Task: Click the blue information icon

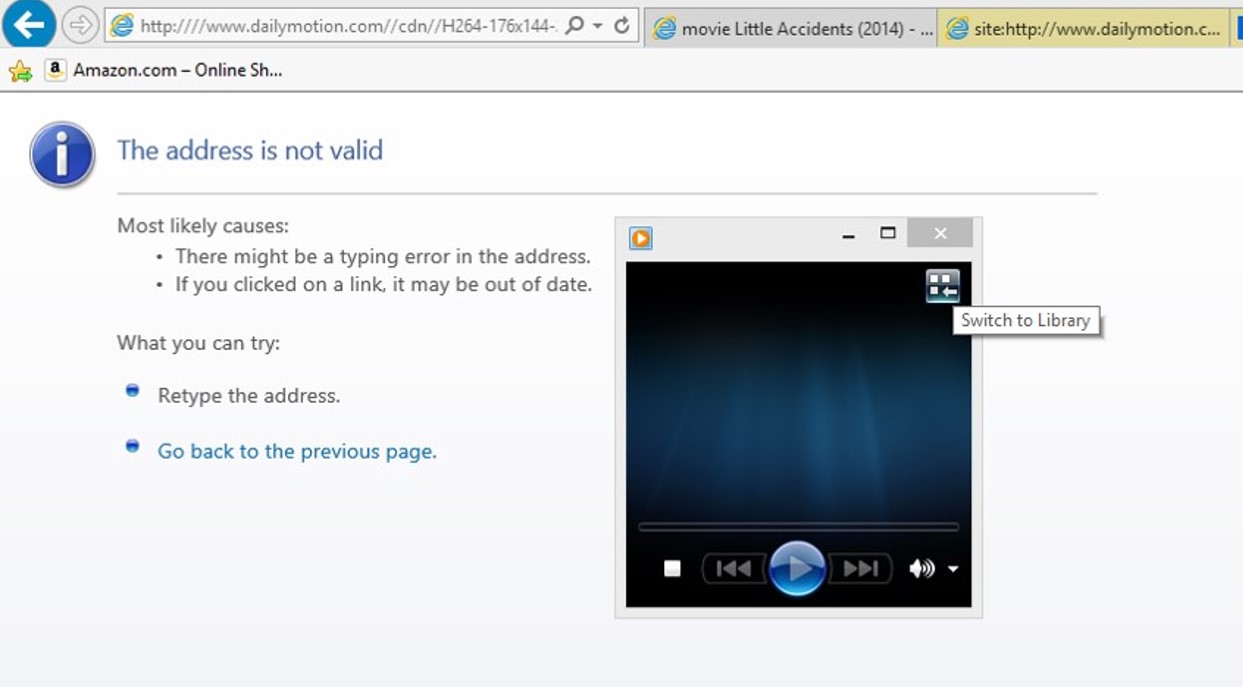Action: 62,155
